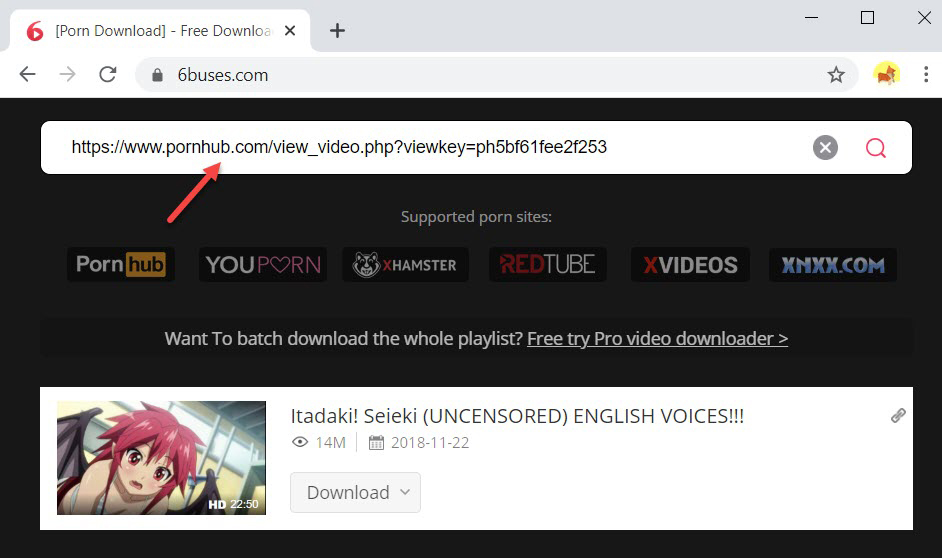Viewport: 942px width, 558px height.
Task: Minimize the browser window
Action: tap(811, 17)
